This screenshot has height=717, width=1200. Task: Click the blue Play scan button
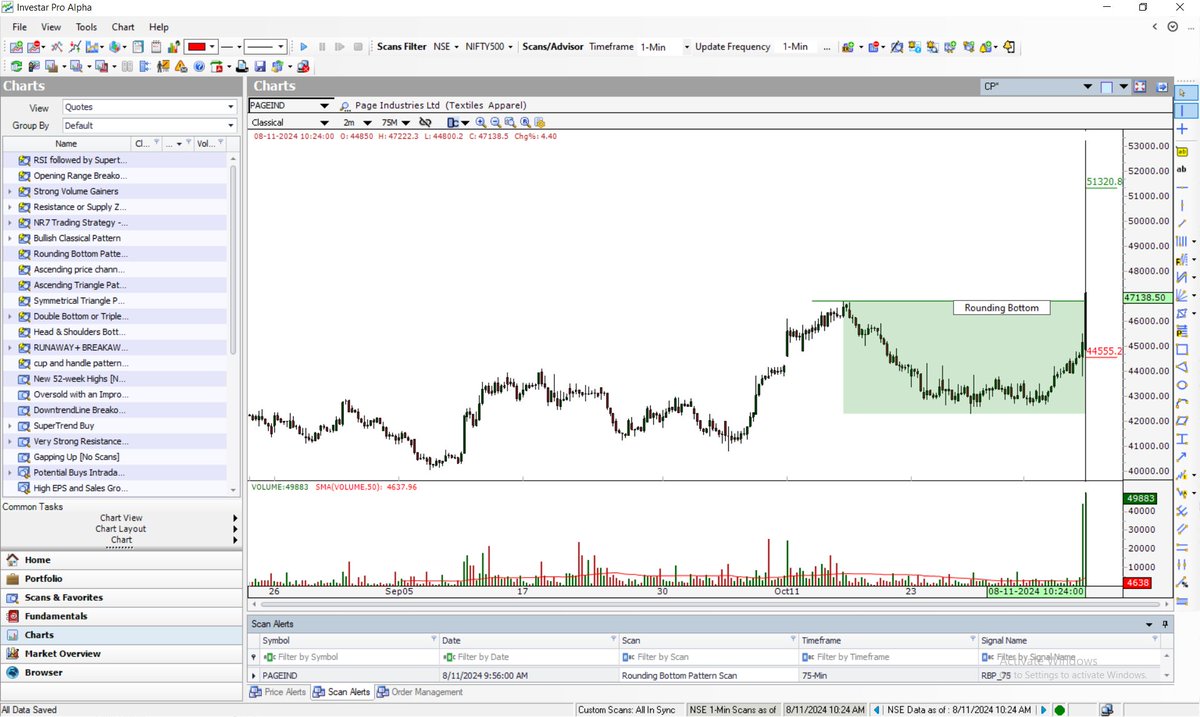[x=304, y=46]
